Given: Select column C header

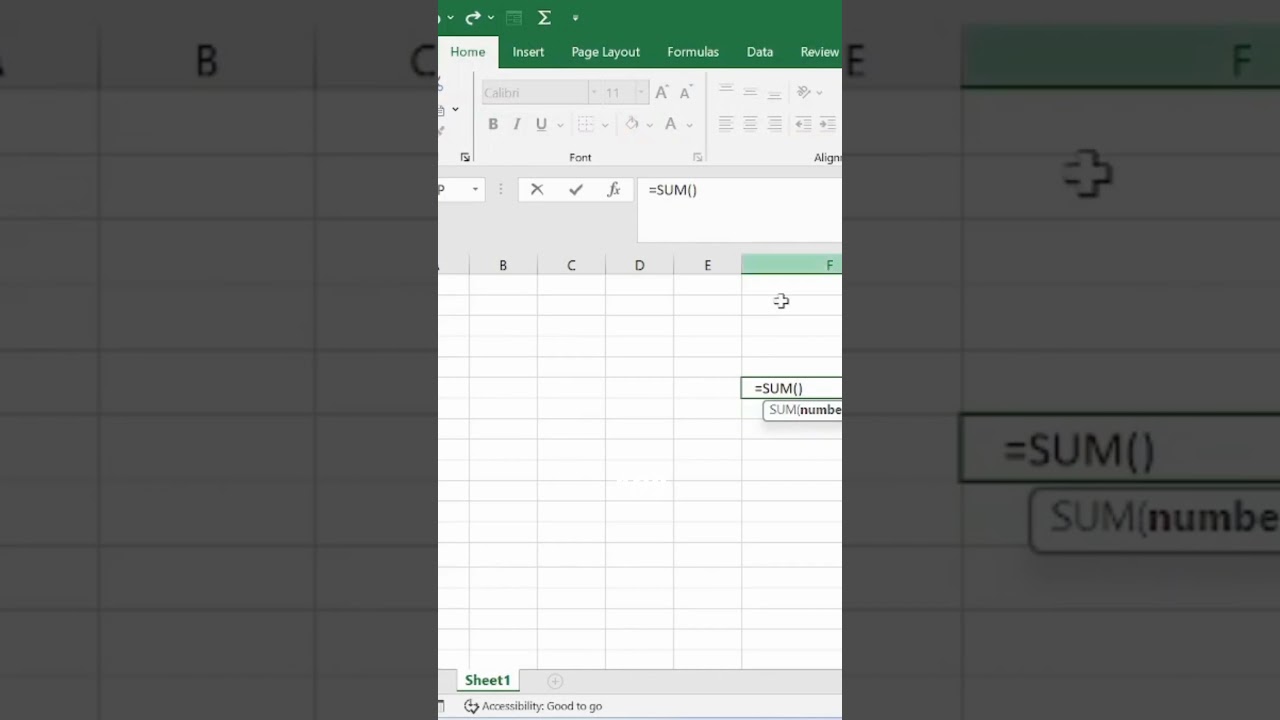Looking at the screenshot, I should coord(571,265).
